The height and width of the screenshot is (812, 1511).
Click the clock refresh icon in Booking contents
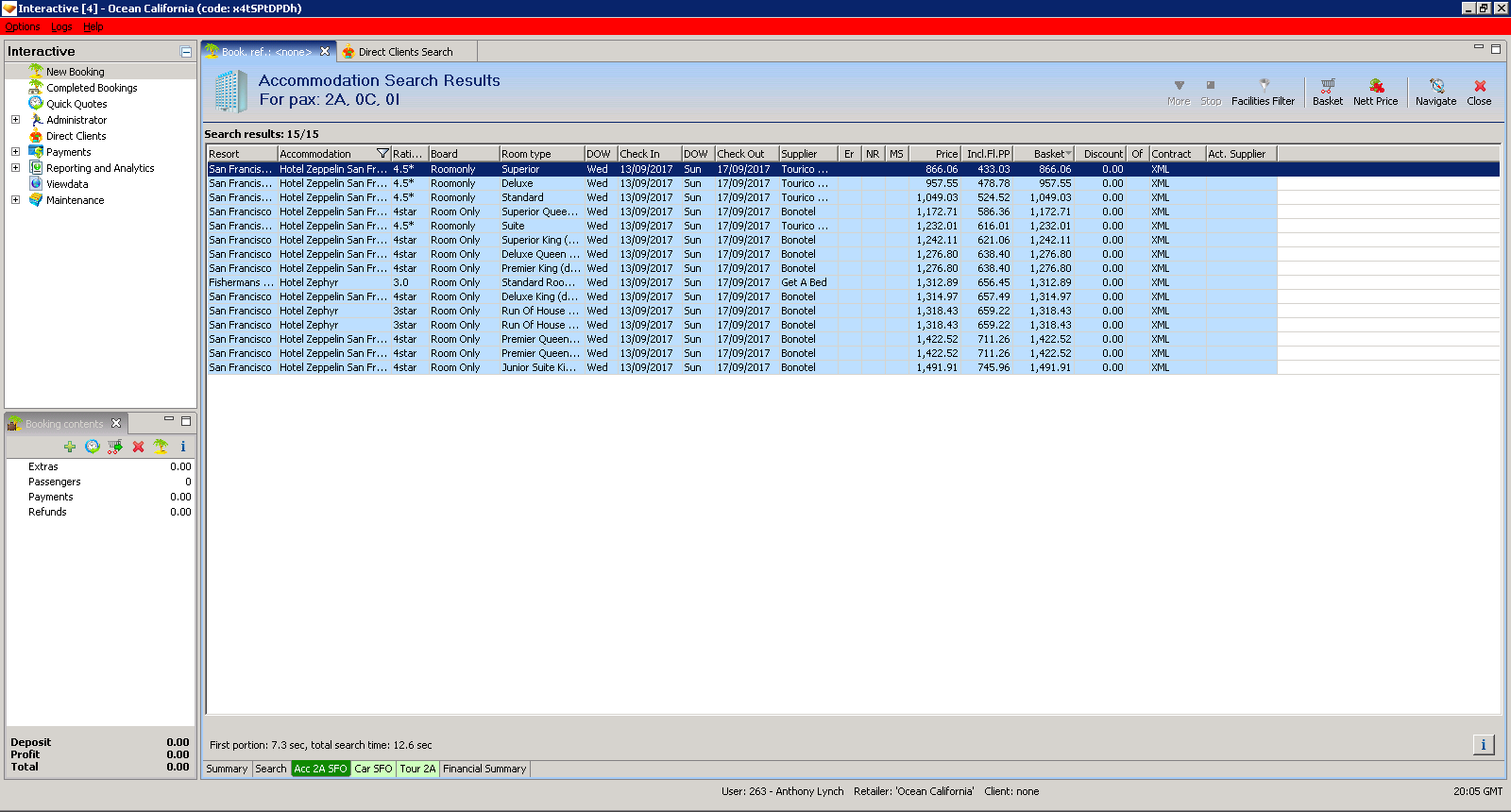pyautogui.click(x=93, y=447)
